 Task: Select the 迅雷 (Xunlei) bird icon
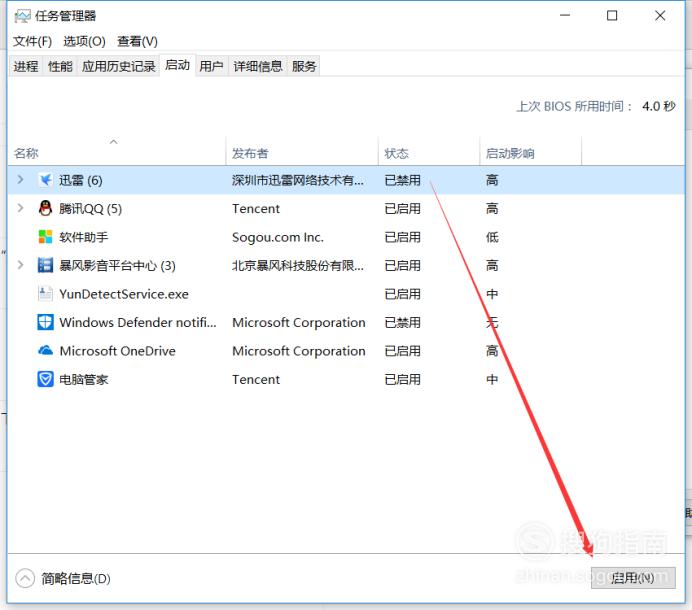point(45,180)
